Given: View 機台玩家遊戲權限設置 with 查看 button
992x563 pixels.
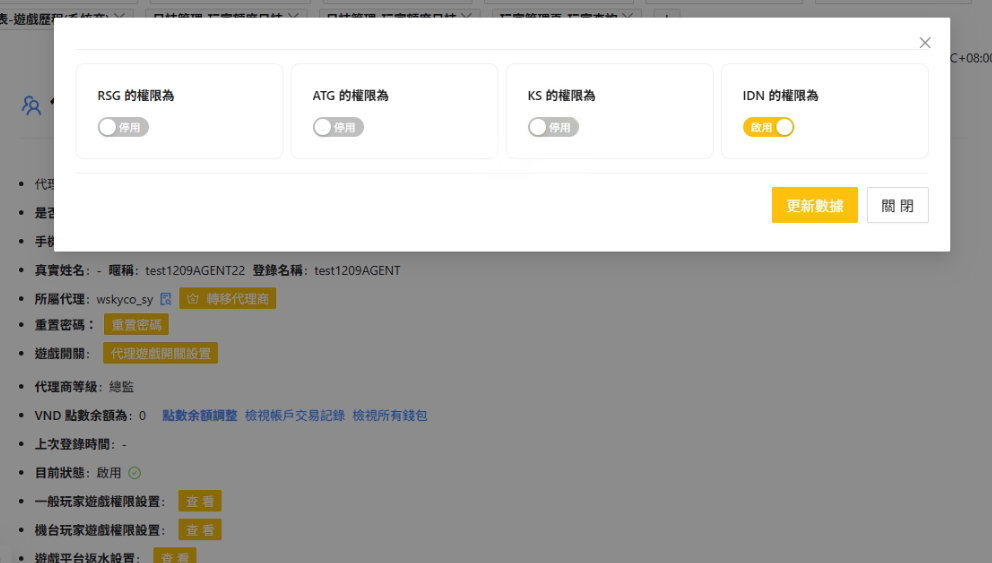Looking at the screenshot, I should coord(200,529).
